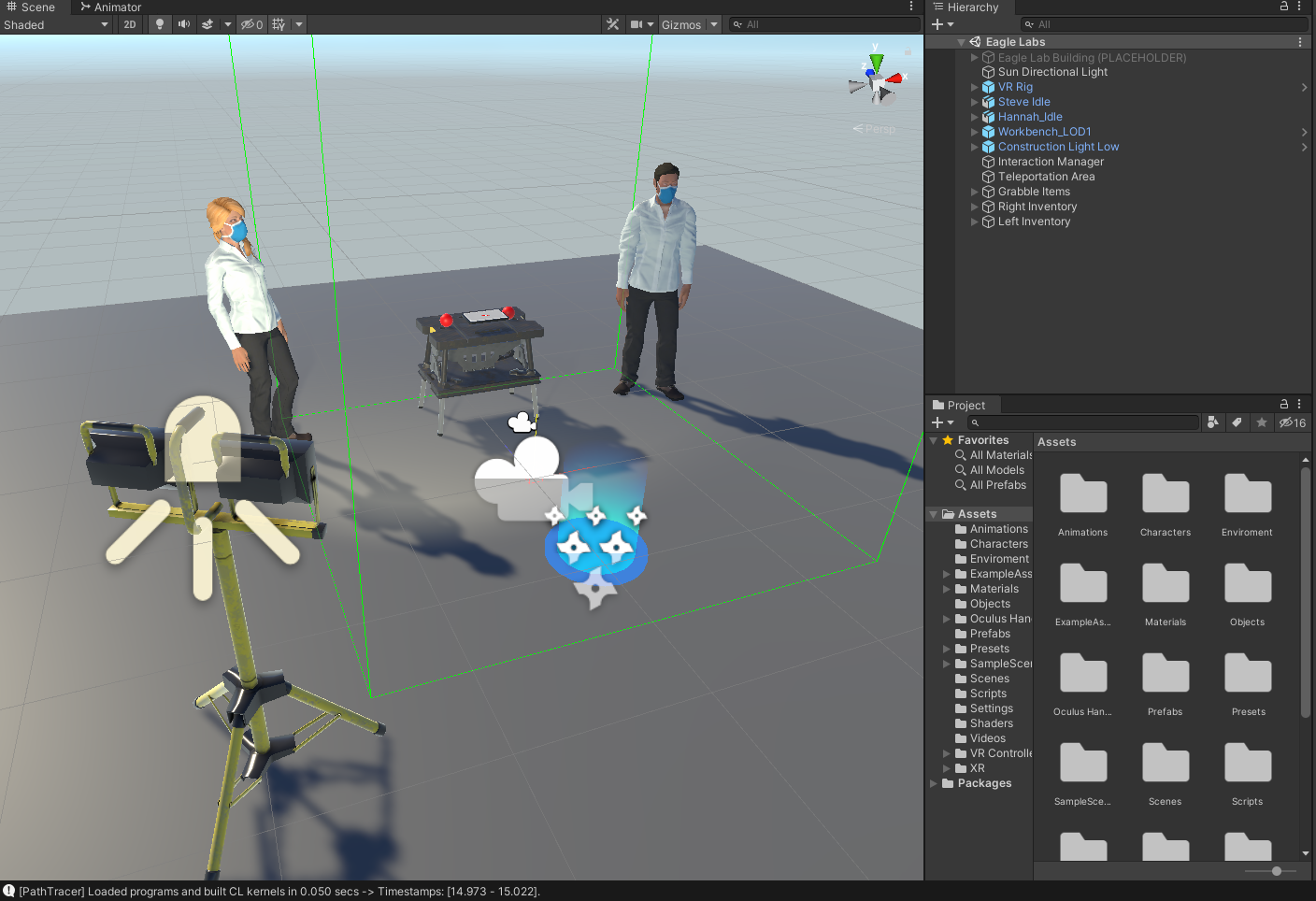This screenshot has width=1316, height=901.
Task: Toggle the hidden objects counter eye icon
Action: [250, 24]
